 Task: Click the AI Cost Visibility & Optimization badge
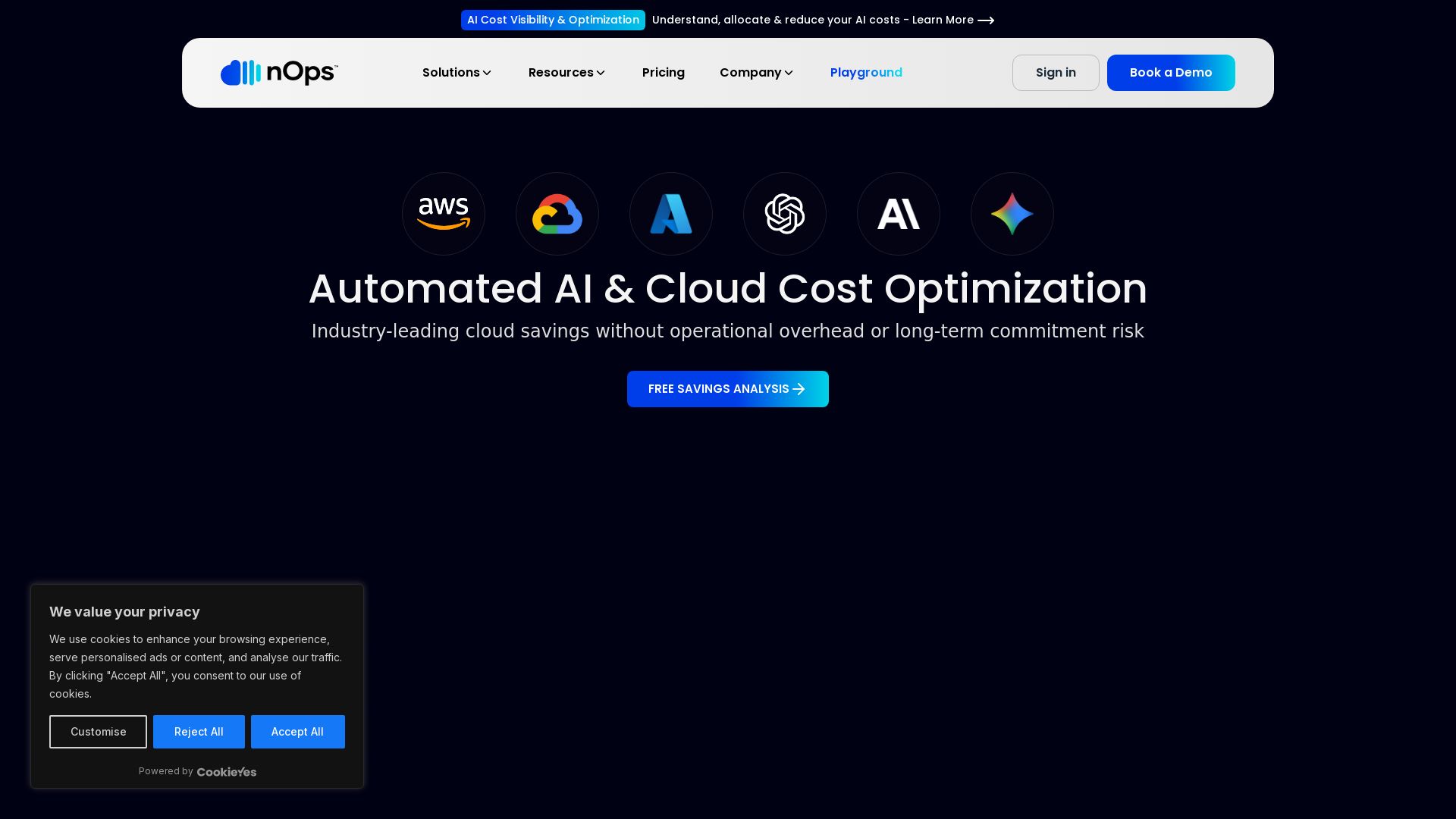pos(553,20)
